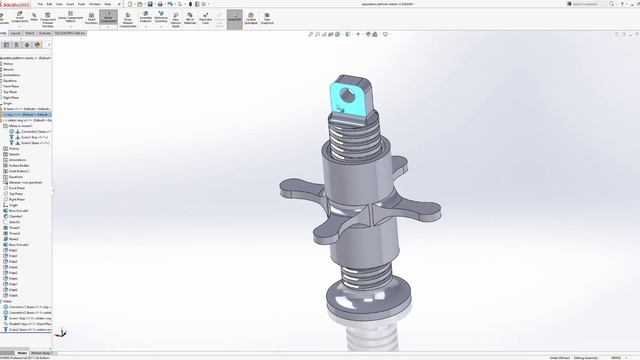Click the Reference Geometry tool
Screen dimensions: 640x360
tap(161, 17)
